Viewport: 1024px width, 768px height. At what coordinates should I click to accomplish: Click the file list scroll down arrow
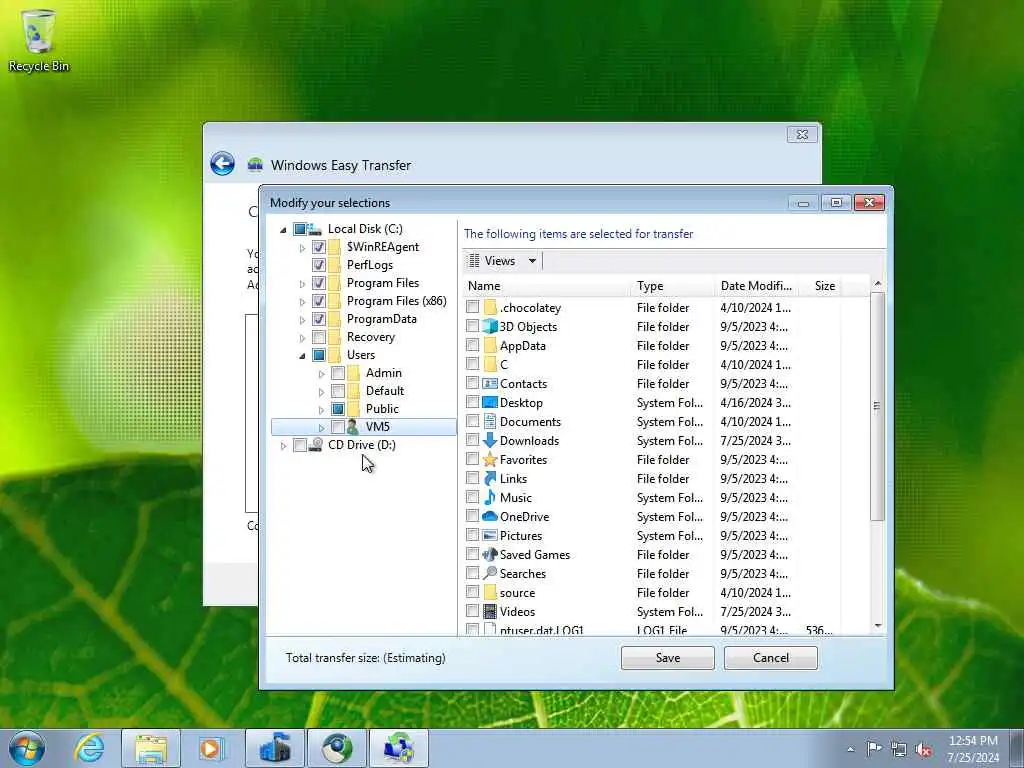[x=877, y=626]
